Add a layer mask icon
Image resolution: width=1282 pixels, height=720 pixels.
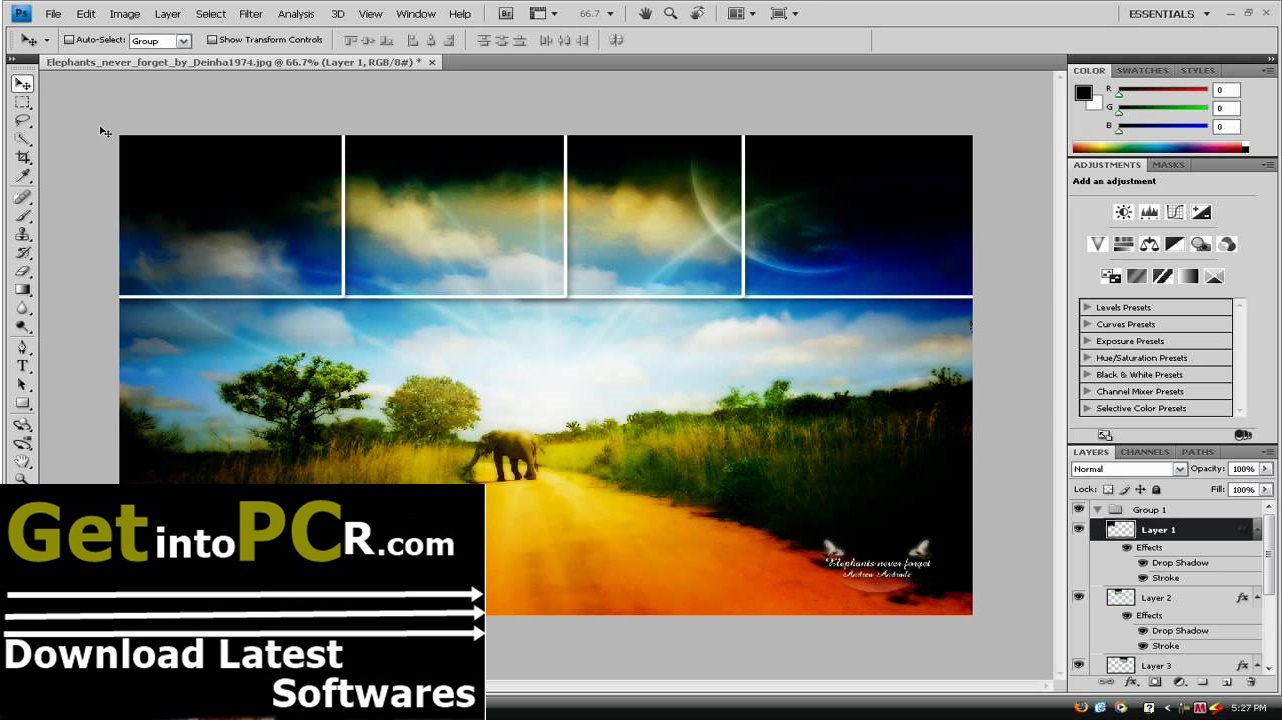point(1155,682)
